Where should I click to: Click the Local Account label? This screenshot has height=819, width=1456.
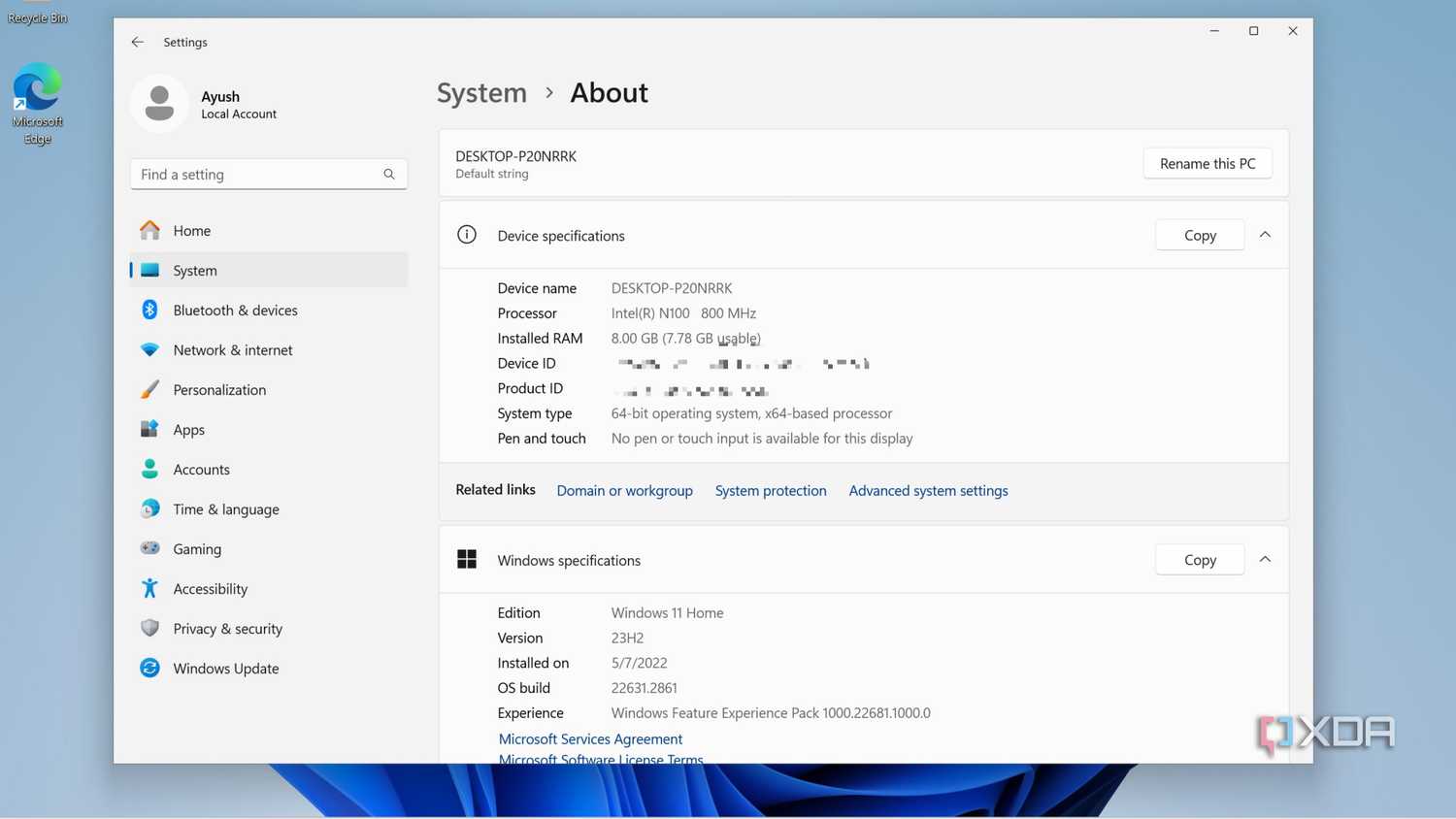[x=239, y=114]
